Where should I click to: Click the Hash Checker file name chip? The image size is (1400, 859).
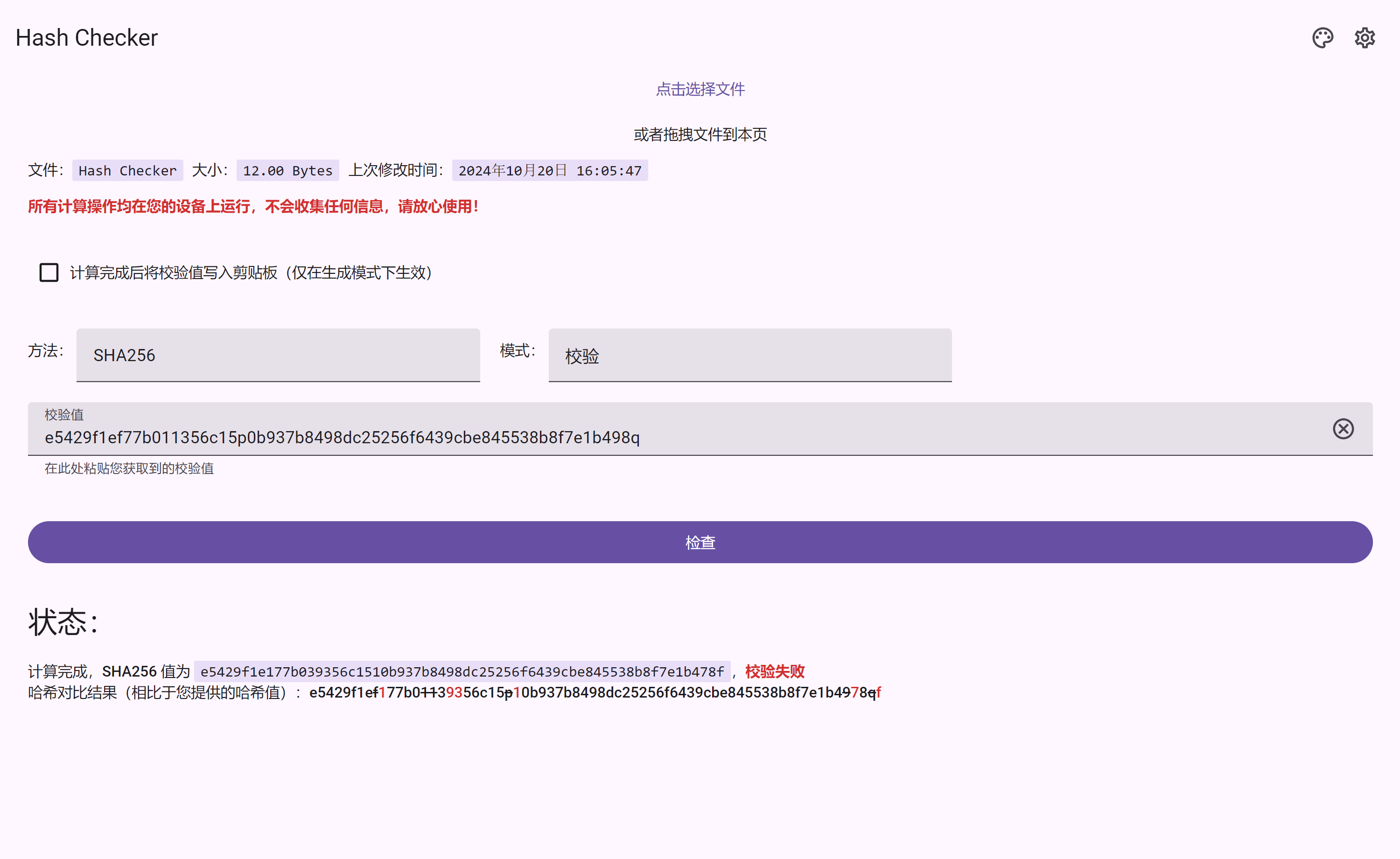(x=127, y=170)
